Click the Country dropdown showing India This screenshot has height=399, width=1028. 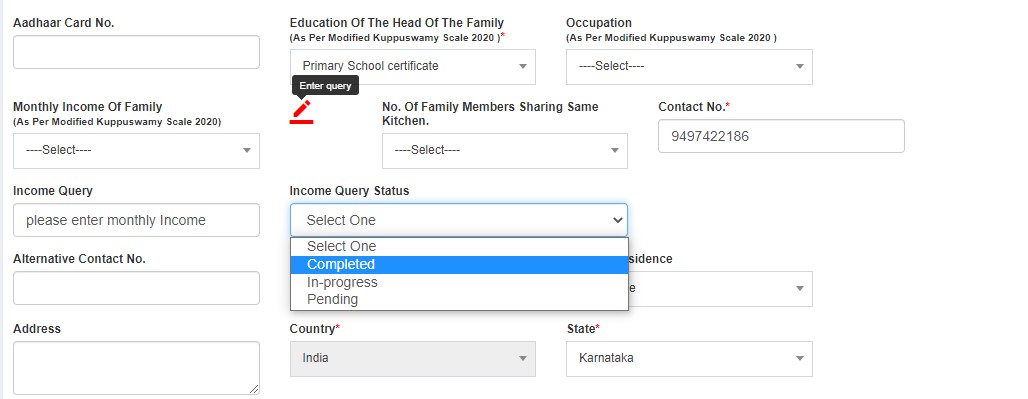click(412, 358)
